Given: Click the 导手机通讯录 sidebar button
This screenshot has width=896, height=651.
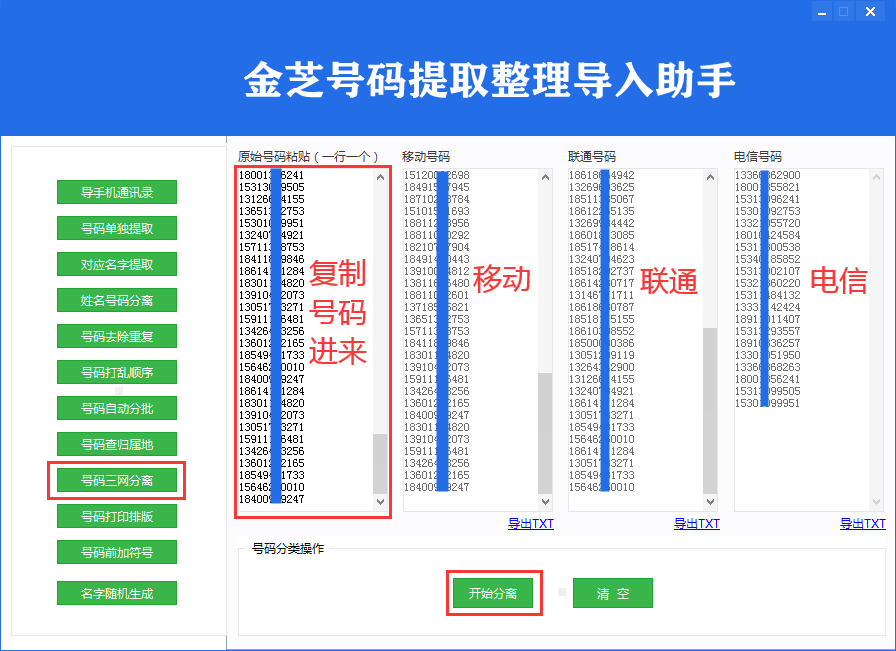Looking at the screenshot, I should click(117, 192).
